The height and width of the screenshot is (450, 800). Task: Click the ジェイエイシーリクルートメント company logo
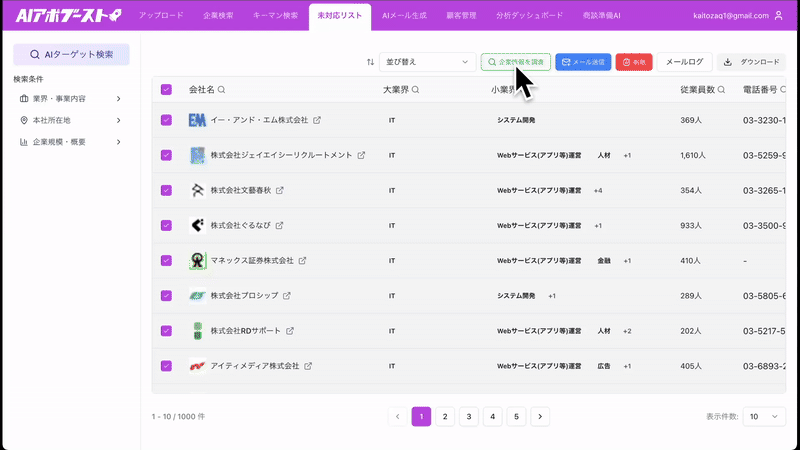click(197, 155)
